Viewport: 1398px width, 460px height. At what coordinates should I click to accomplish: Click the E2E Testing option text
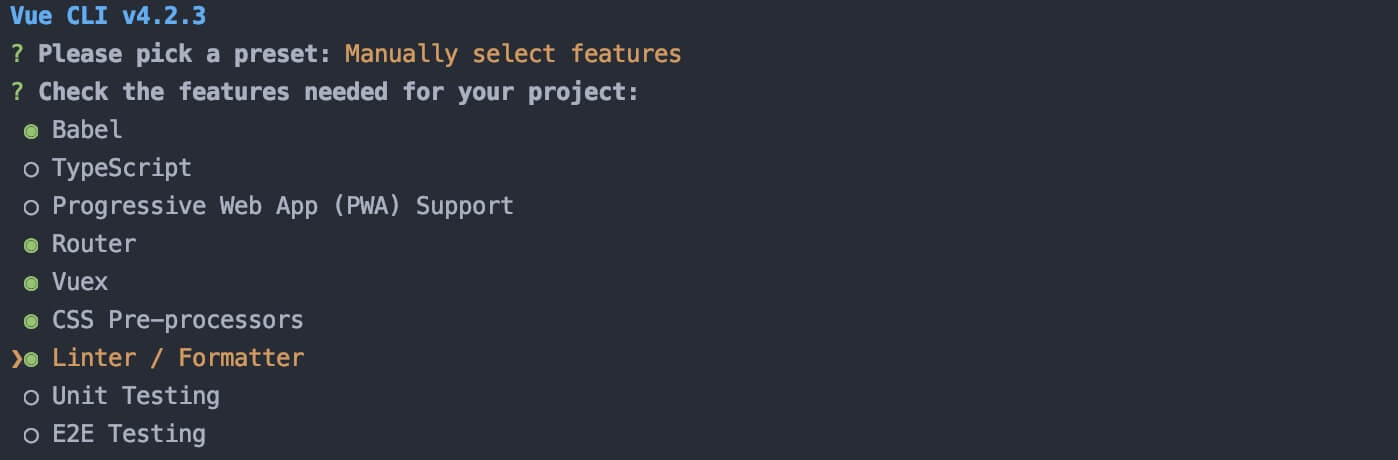(128, 434)
